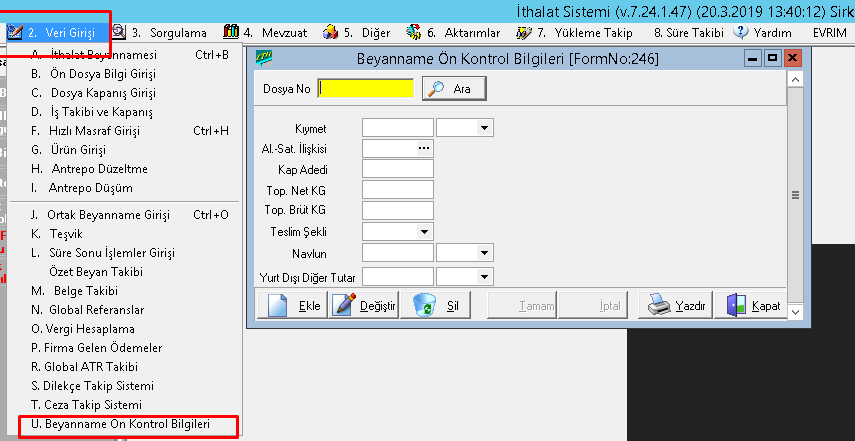Select M. Belge Takibi entry
855x441 pixels.
coord(125,291)
